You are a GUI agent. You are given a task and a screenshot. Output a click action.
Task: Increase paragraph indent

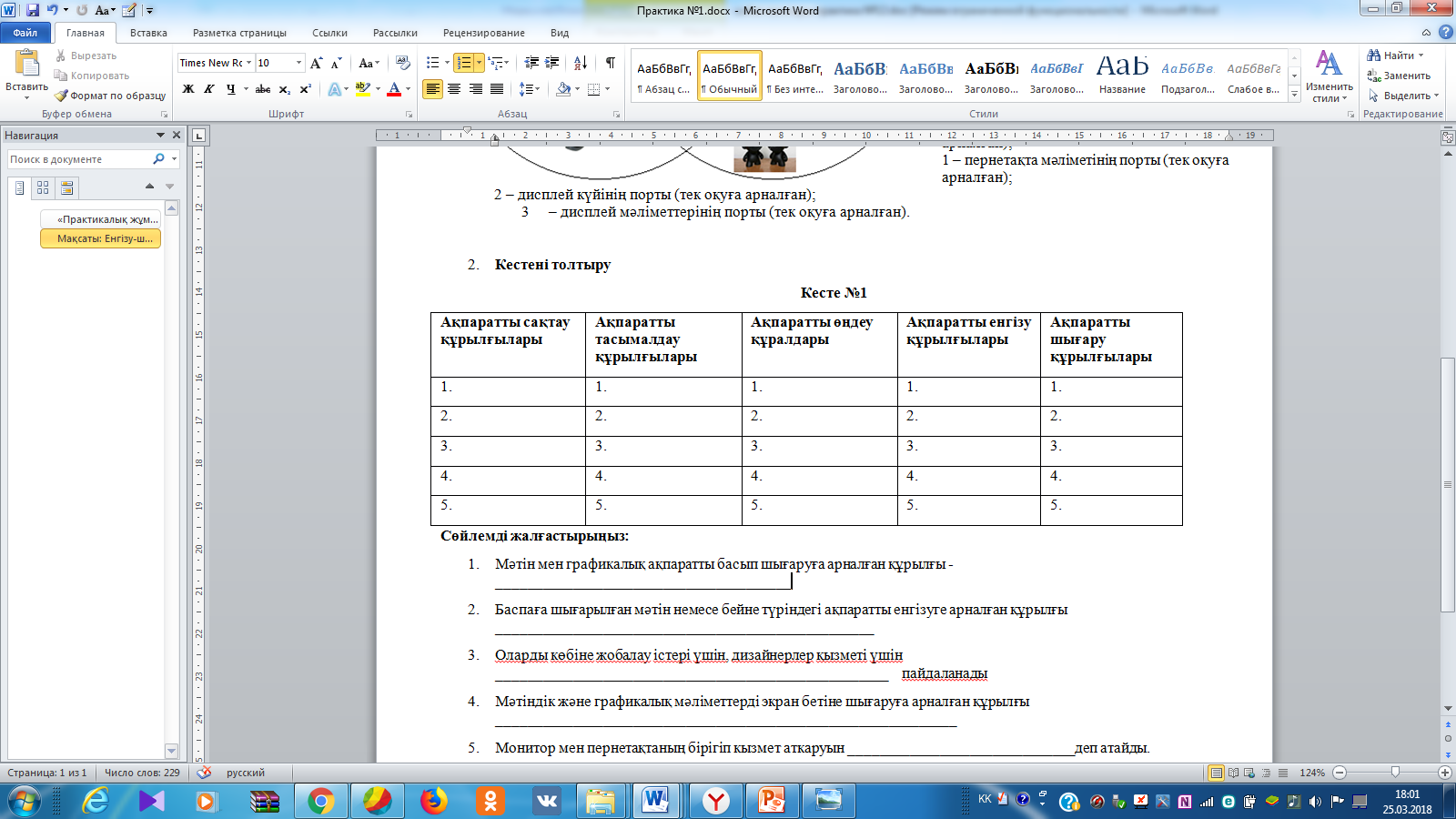(x=552, y=63)
